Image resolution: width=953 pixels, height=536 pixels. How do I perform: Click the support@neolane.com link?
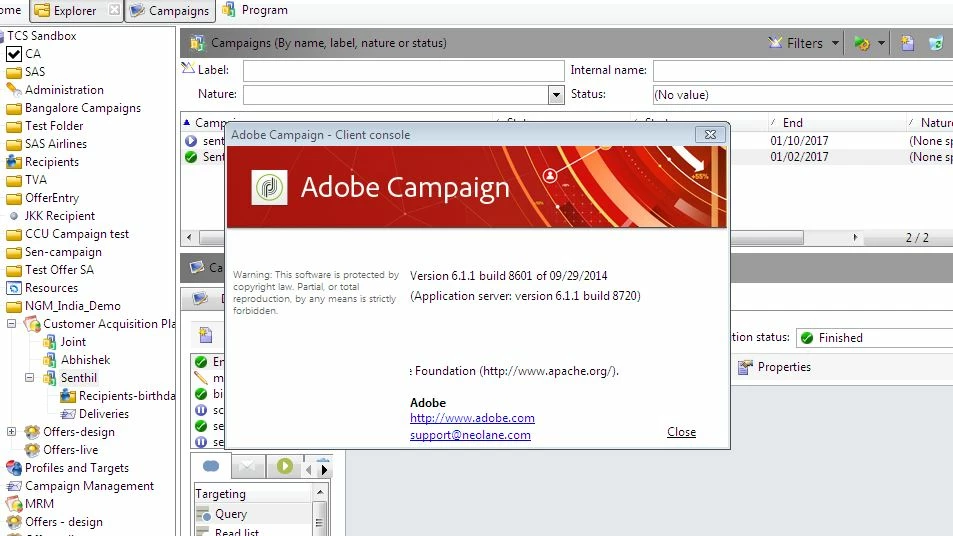tap(470, 435)
